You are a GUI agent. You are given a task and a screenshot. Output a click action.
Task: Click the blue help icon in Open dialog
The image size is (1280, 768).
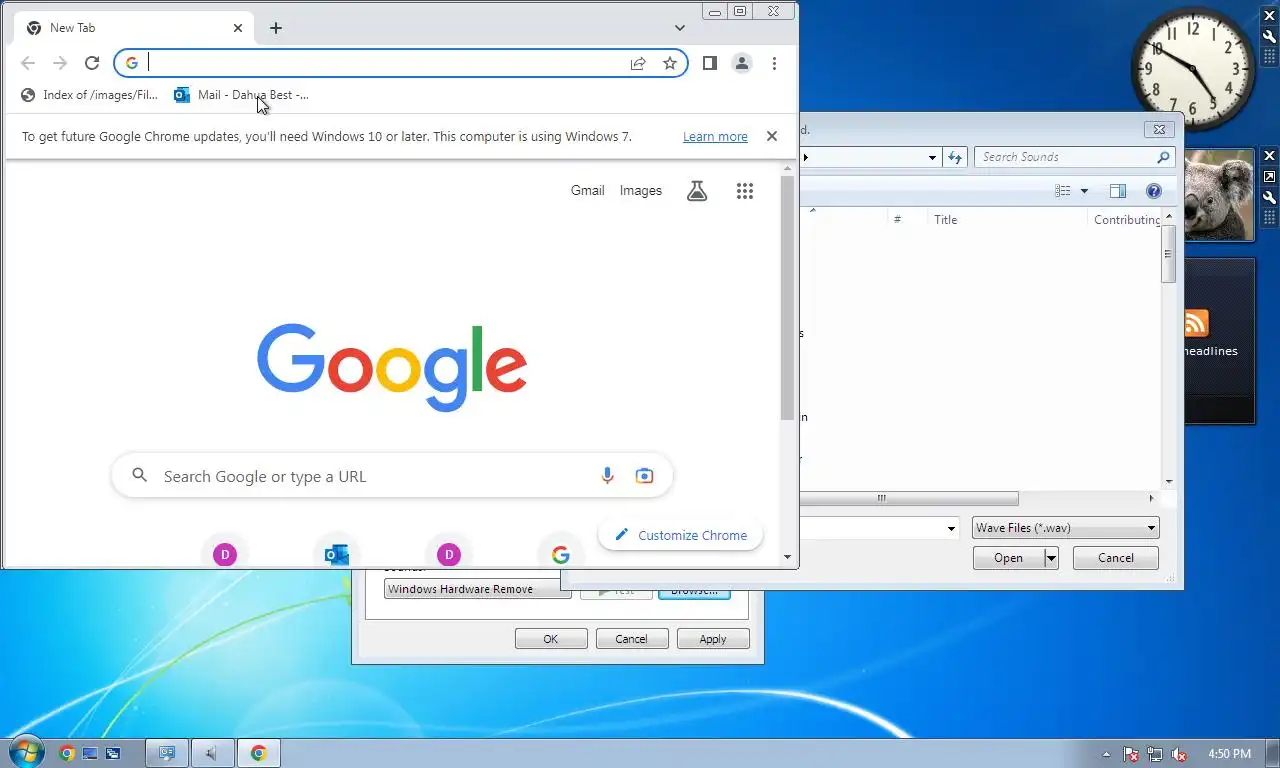point(1153,191)
